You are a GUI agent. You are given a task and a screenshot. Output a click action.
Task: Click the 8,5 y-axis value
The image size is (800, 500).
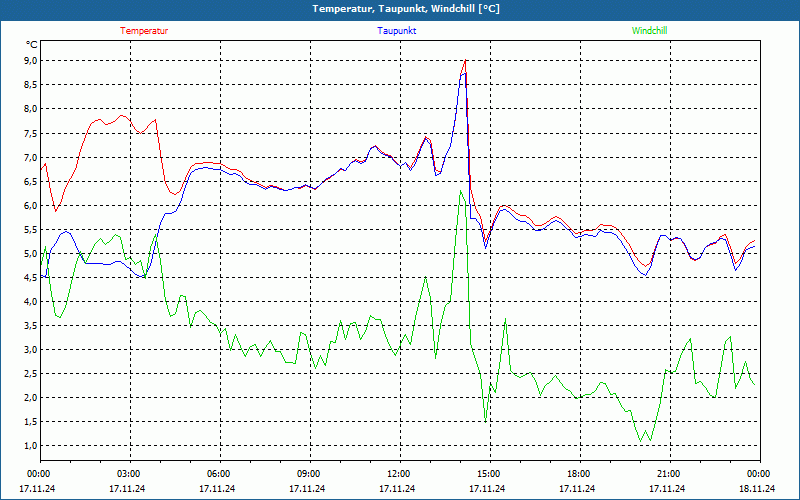tap(31, 85)
